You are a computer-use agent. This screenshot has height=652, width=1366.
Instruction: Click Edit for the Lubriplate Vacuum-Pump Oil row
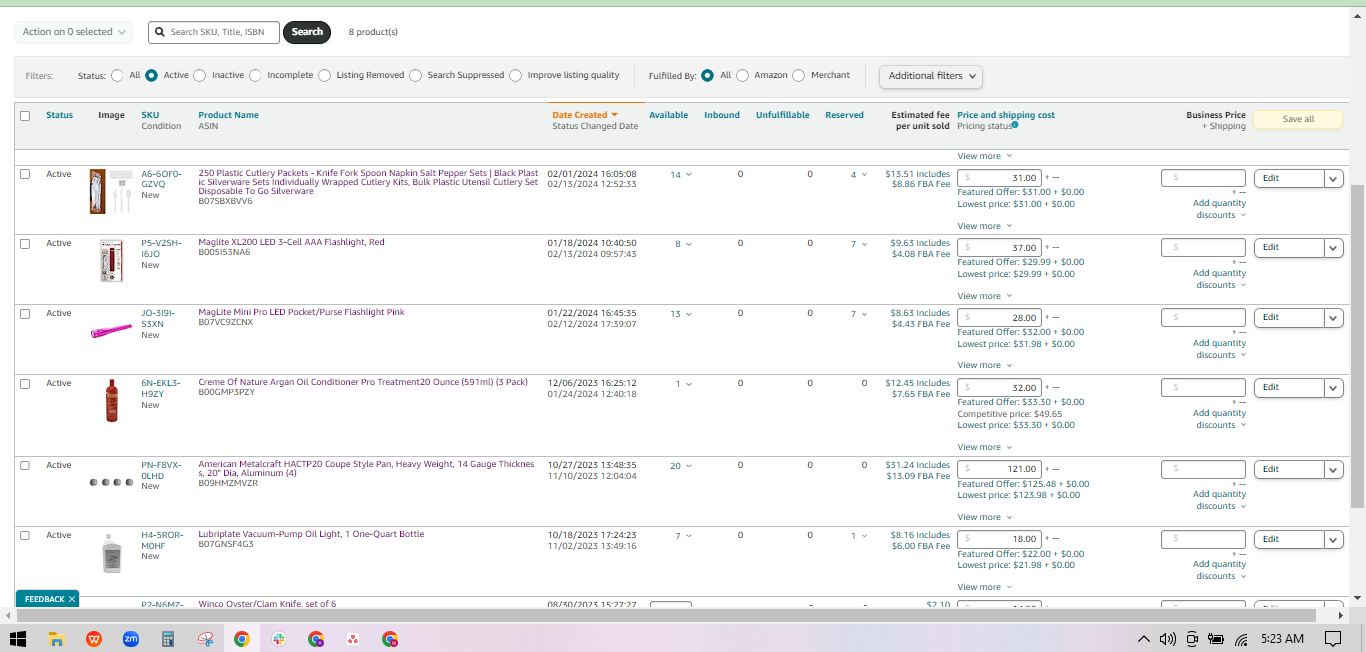1288,540
